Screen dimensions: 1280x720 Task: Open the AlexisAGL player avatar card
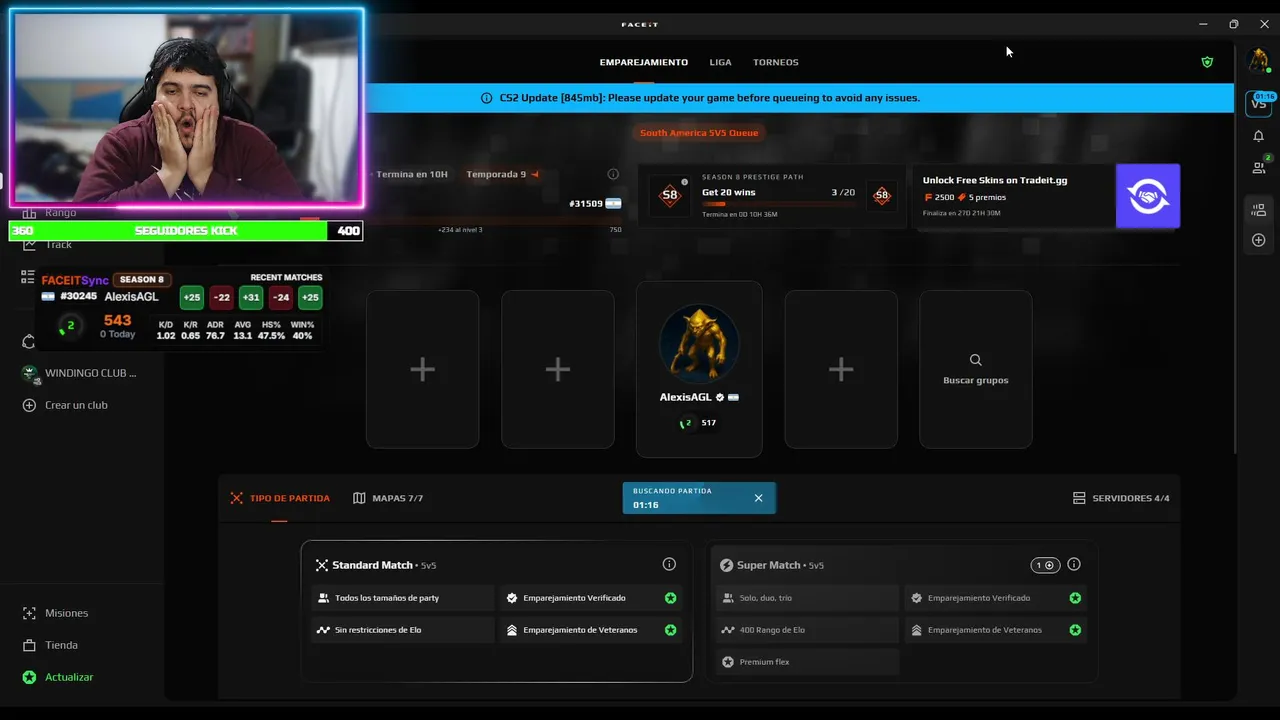[x=699, y=369]
